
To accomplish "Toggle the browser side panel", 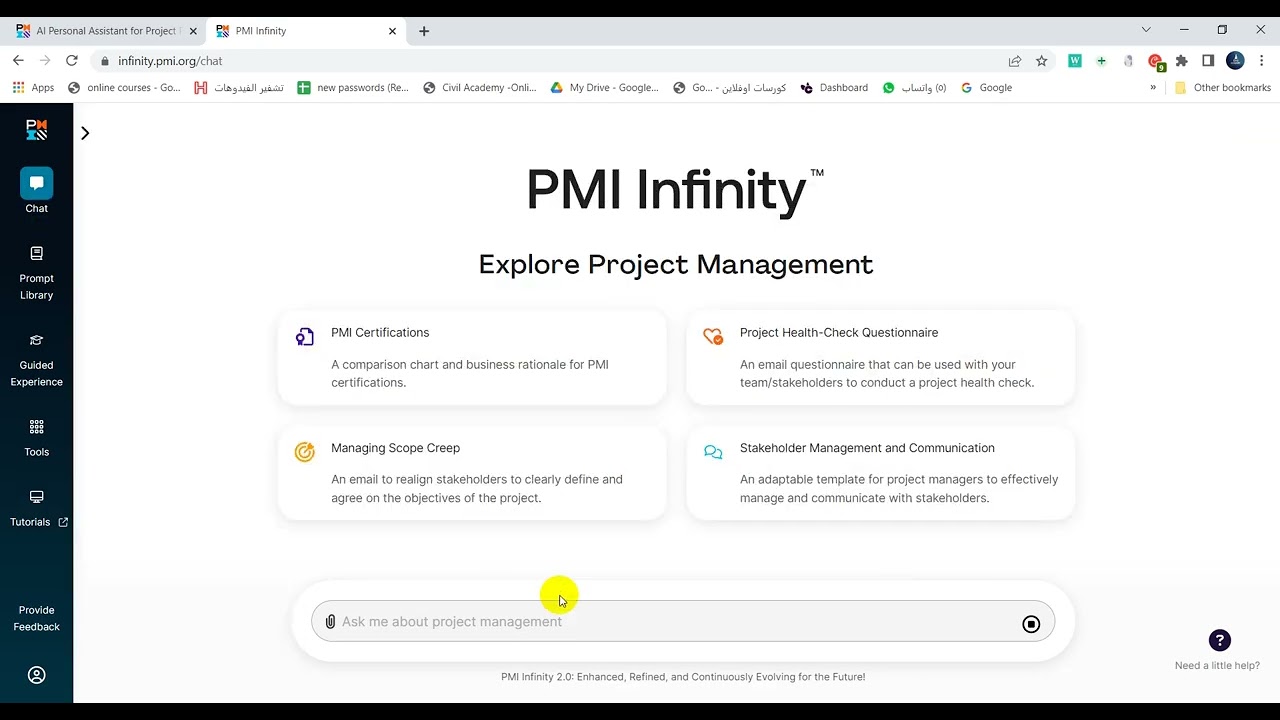I will (1208, 61).
